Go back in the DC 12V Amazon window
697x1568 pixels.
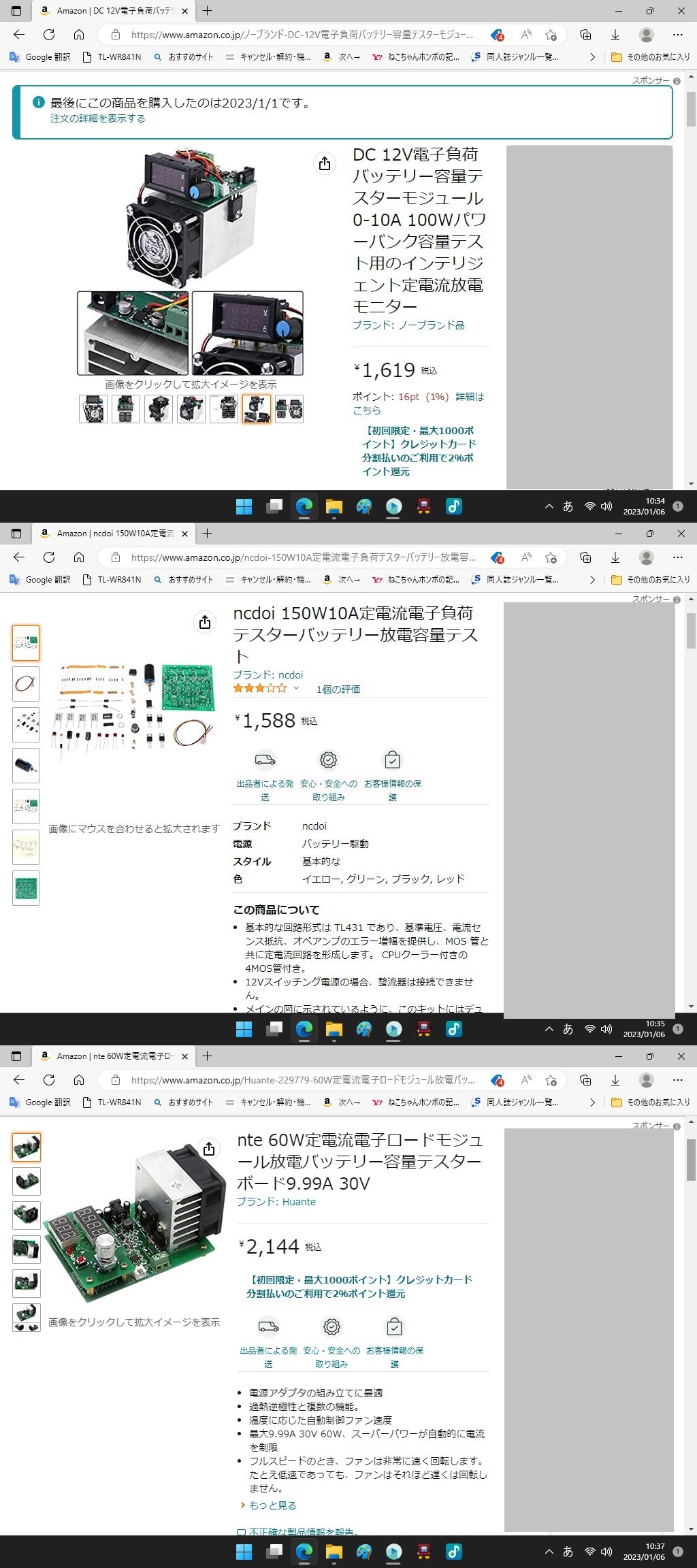pos(19,35)
